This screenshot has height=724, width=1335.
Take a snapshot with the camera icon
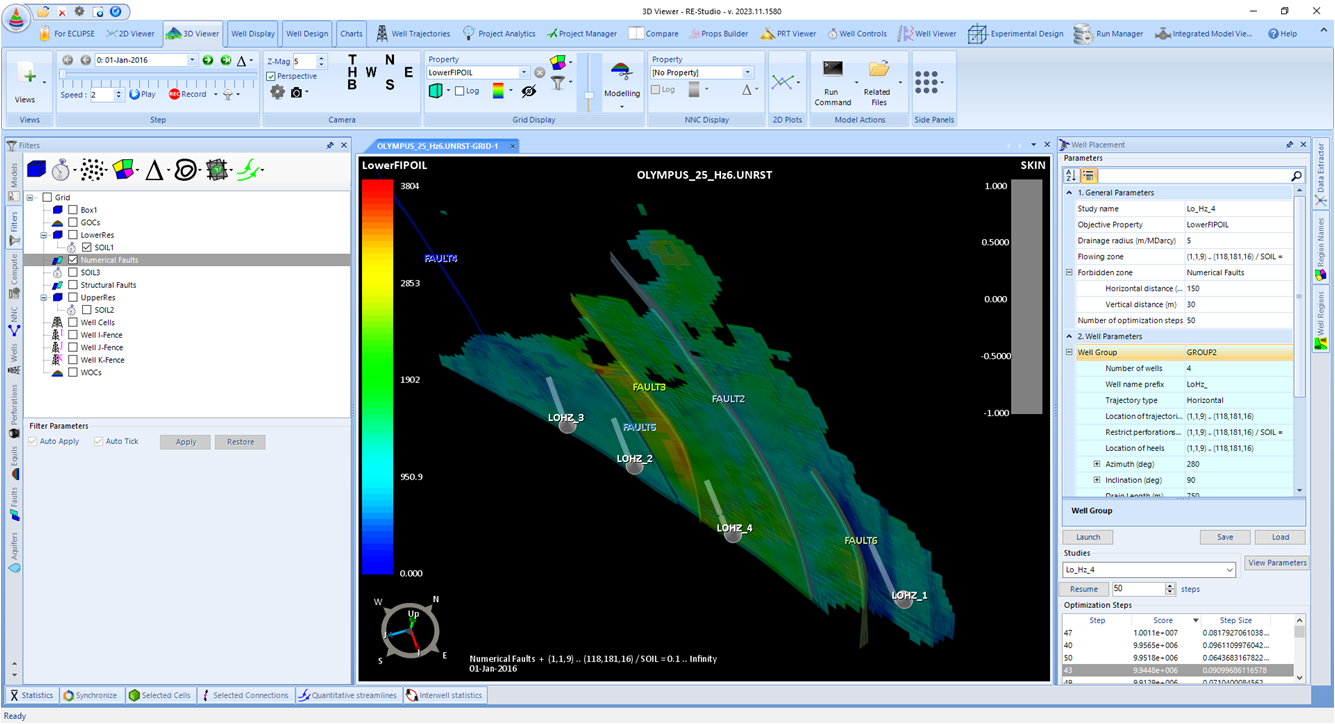[x=296, y=92]
